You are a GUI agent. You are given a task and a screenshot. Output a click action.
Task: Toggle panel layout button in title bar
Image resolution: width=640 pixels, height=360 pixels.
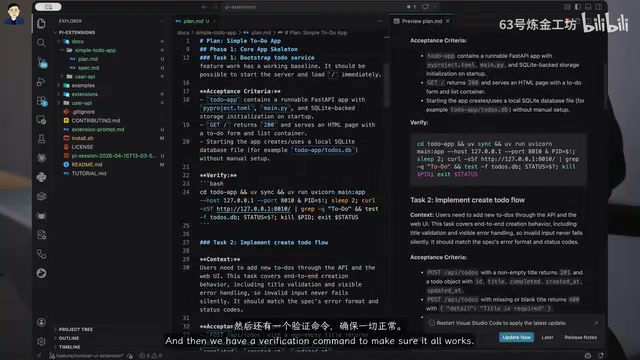click(x=588, y=7)
